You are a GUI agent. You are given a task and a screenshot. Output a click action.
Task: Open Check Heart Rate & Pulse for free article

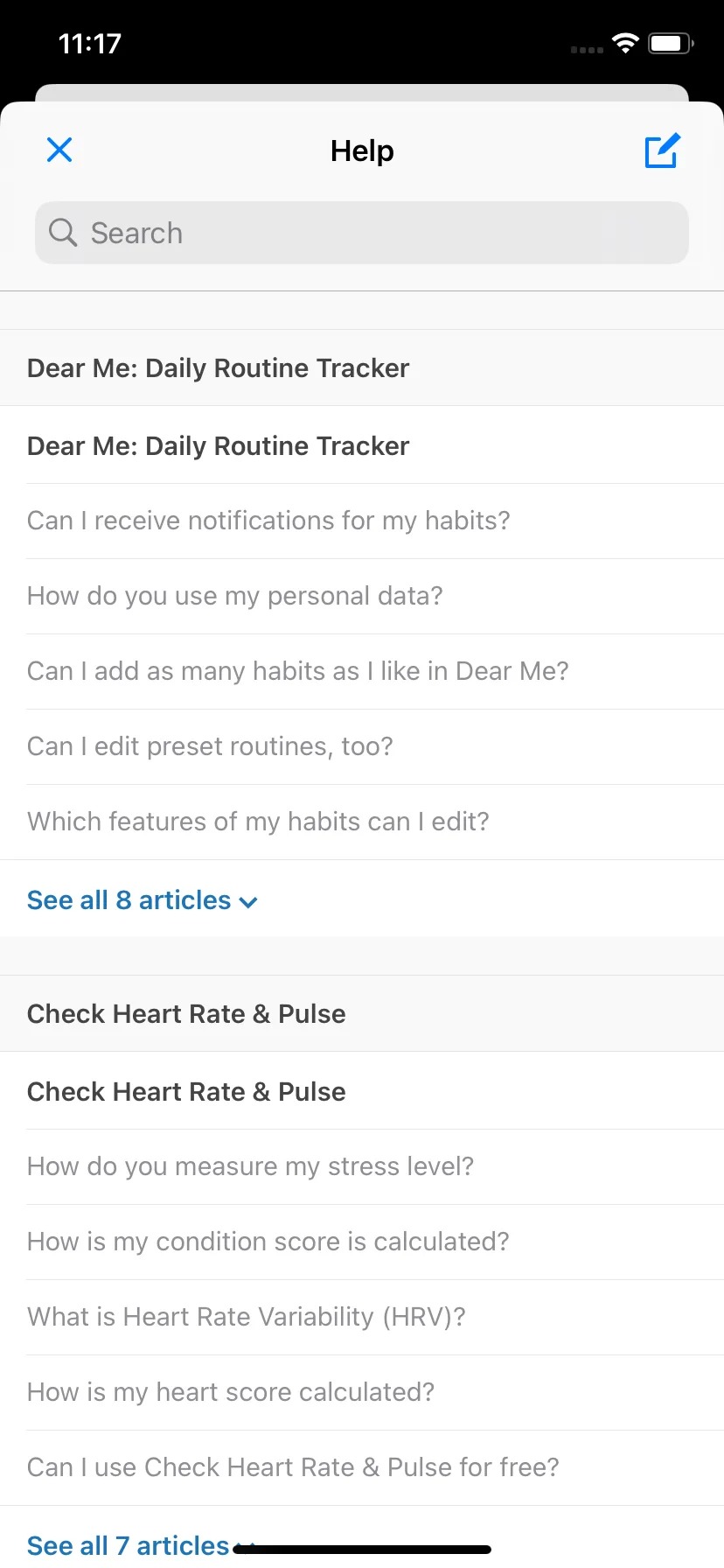[x=362, y=1467]
